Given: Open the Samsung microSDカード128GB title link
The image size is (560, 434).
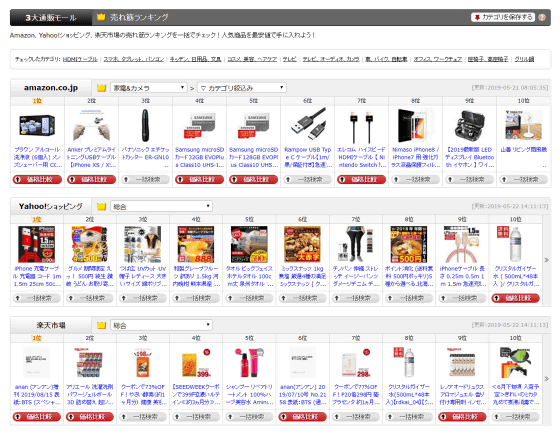Looking at the screenshot, I should pyautogui.click(x=254, y=157).
